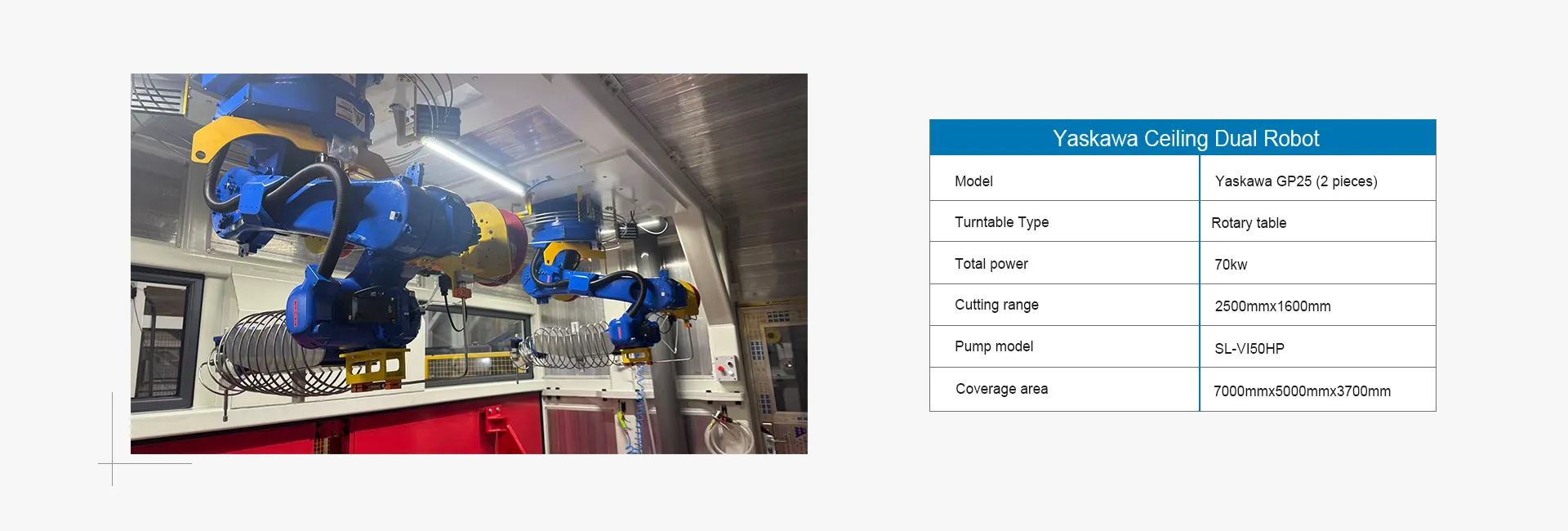Click the 'Total power' label cell
The image size is (1568, 531).
1064,263
